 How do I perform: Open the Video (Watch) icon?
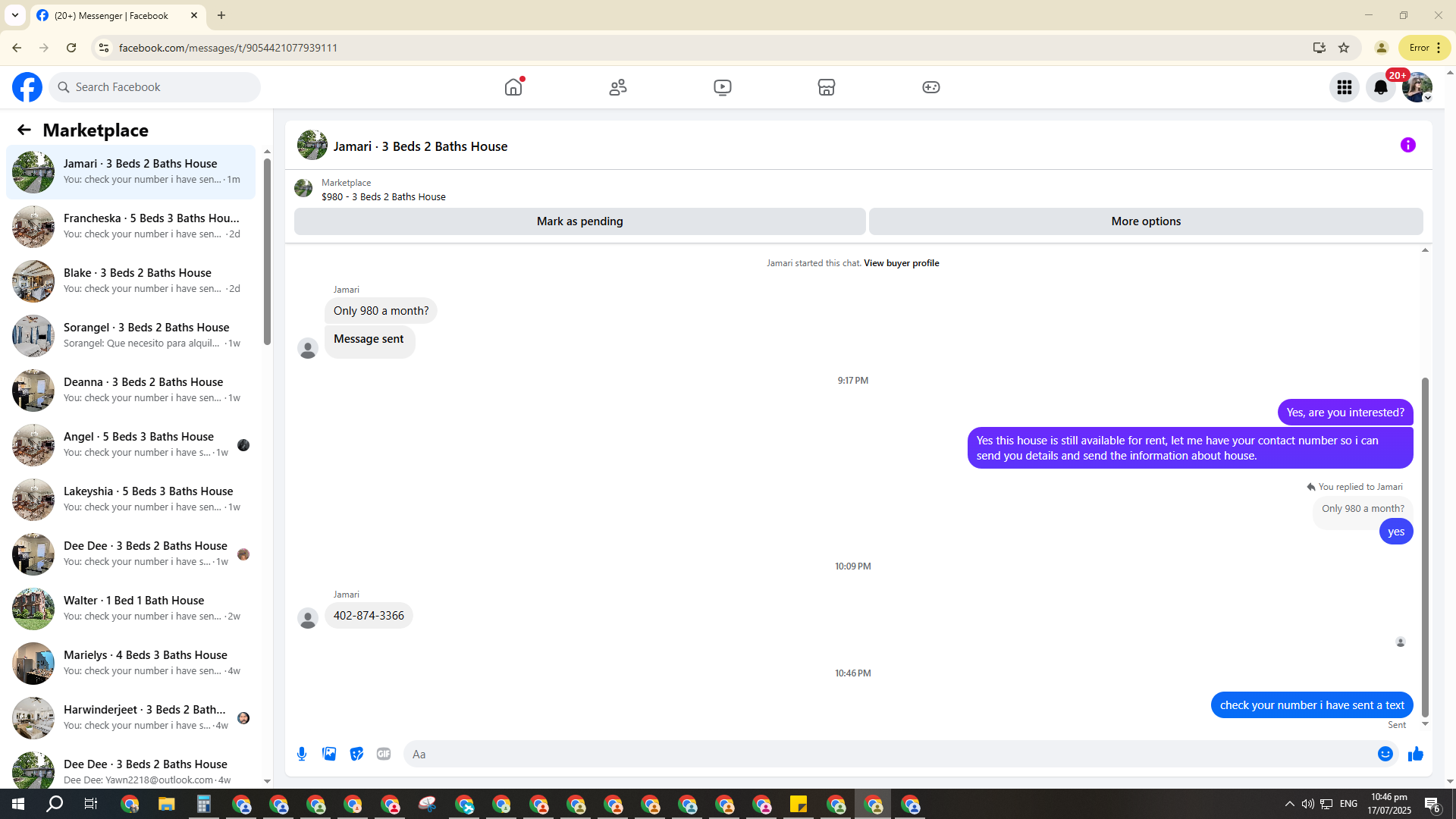723,87
